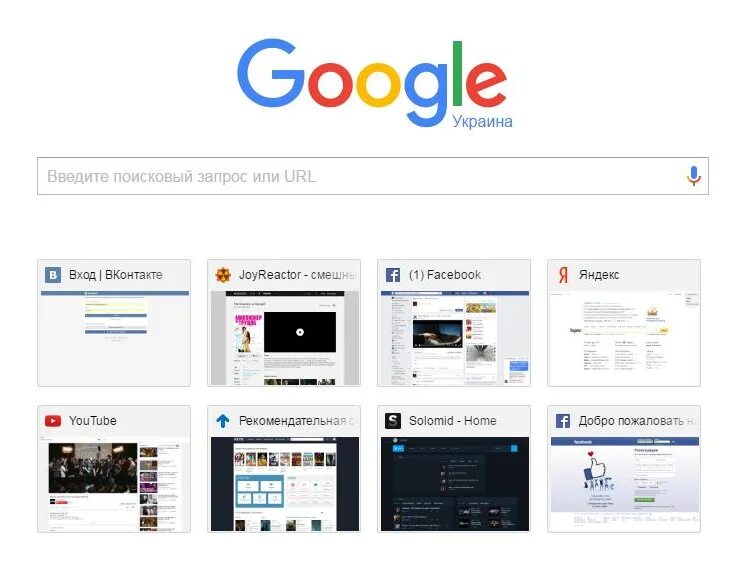Click the VKontakte favicon

53,275
